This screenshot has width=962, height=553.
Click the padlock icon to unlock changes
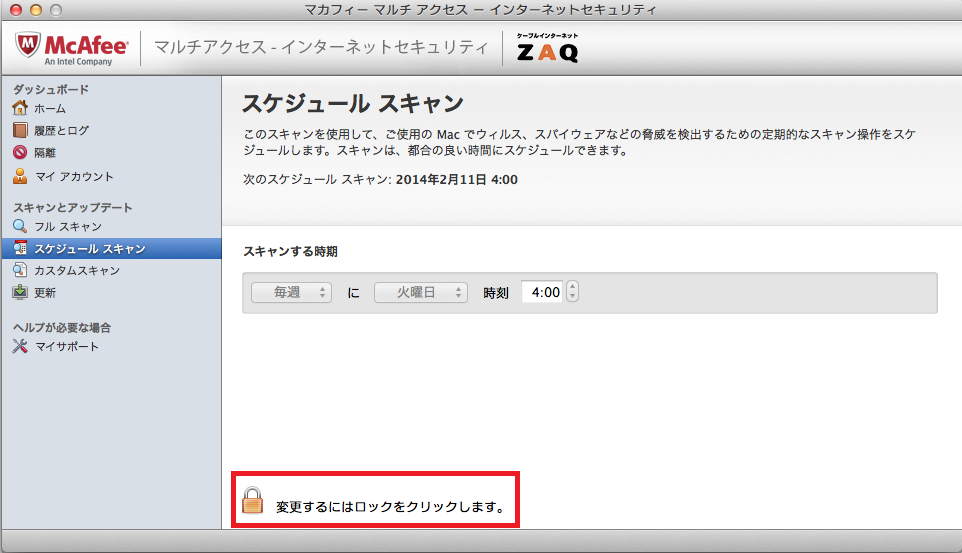pos(252,500)
